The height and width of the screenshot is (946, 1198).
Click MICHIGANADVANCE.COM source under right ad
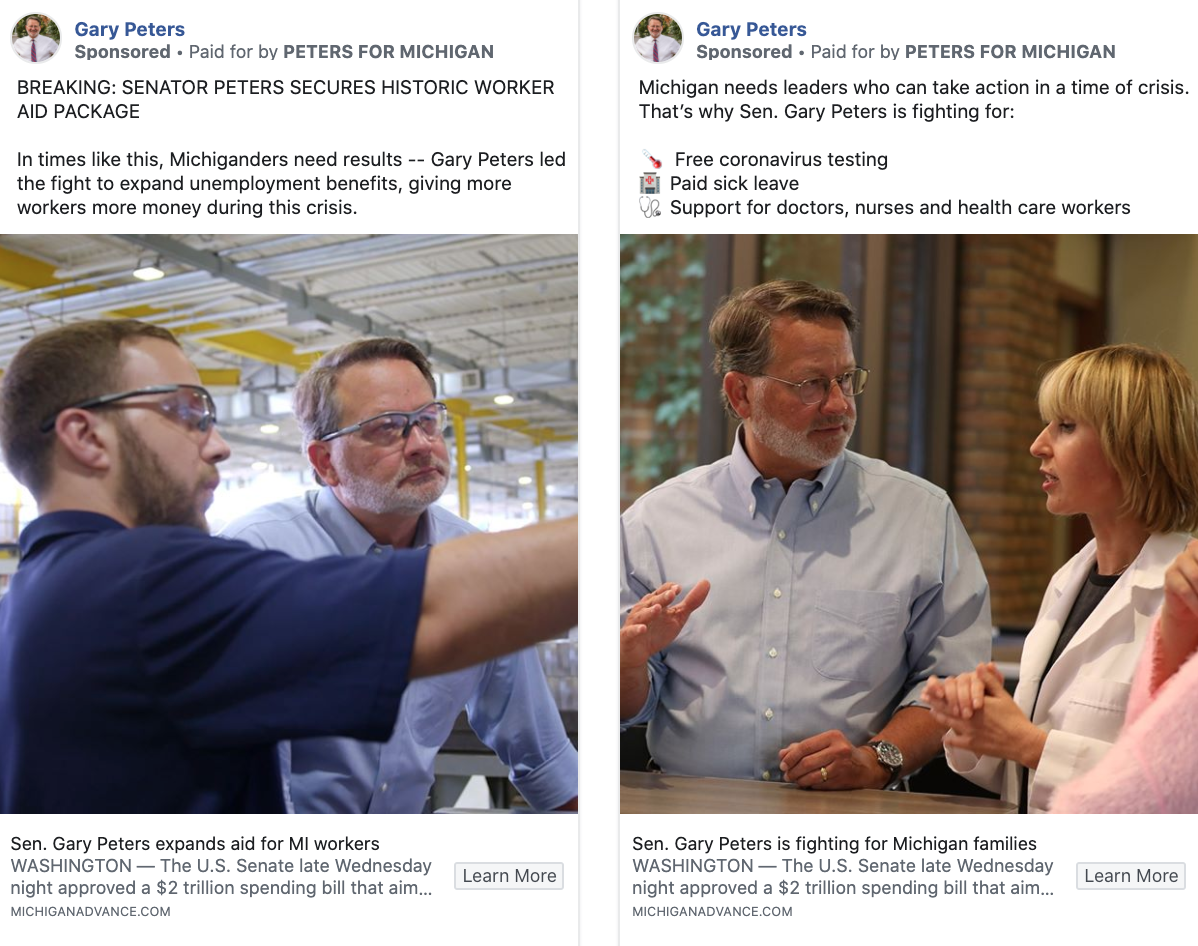(712, 912)
